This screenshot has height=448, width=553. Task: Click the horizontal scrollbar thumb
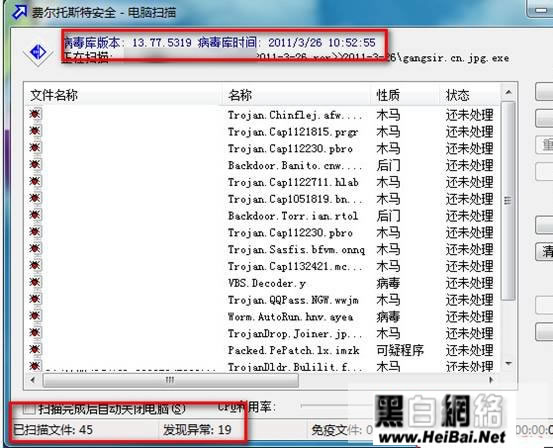pyautogui.click(x=171, y=380)
